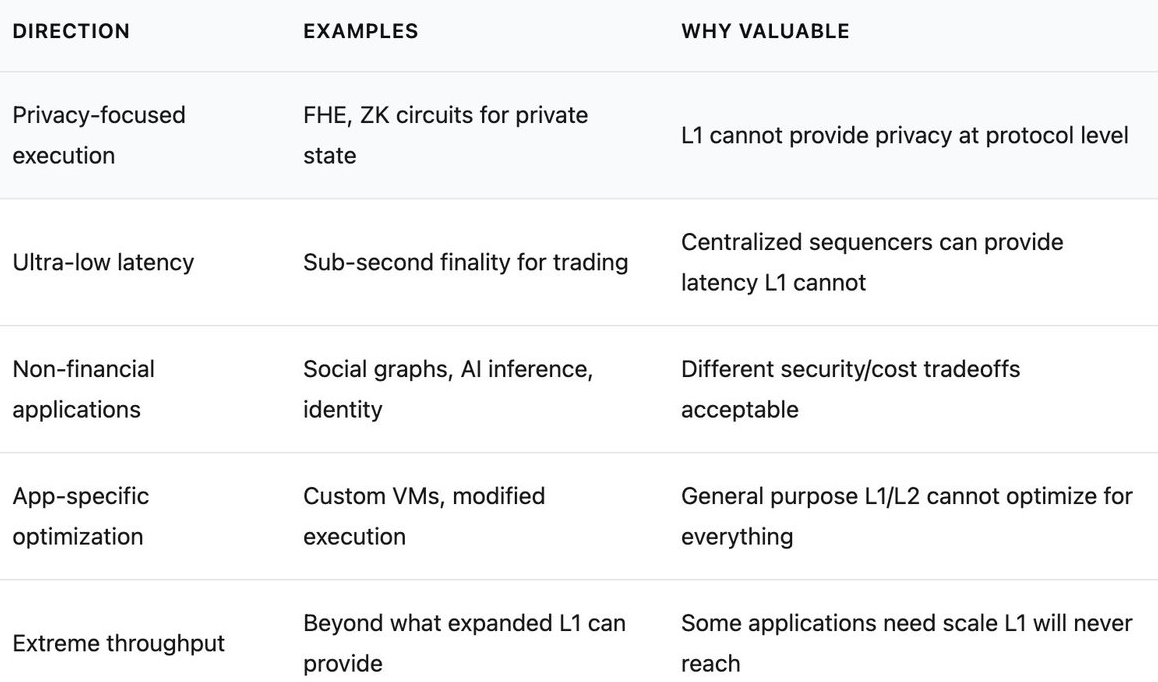Viewport: 1158px width, 682px height.
Task: Click the EXAMPLES column header
Action: (361, 31)
